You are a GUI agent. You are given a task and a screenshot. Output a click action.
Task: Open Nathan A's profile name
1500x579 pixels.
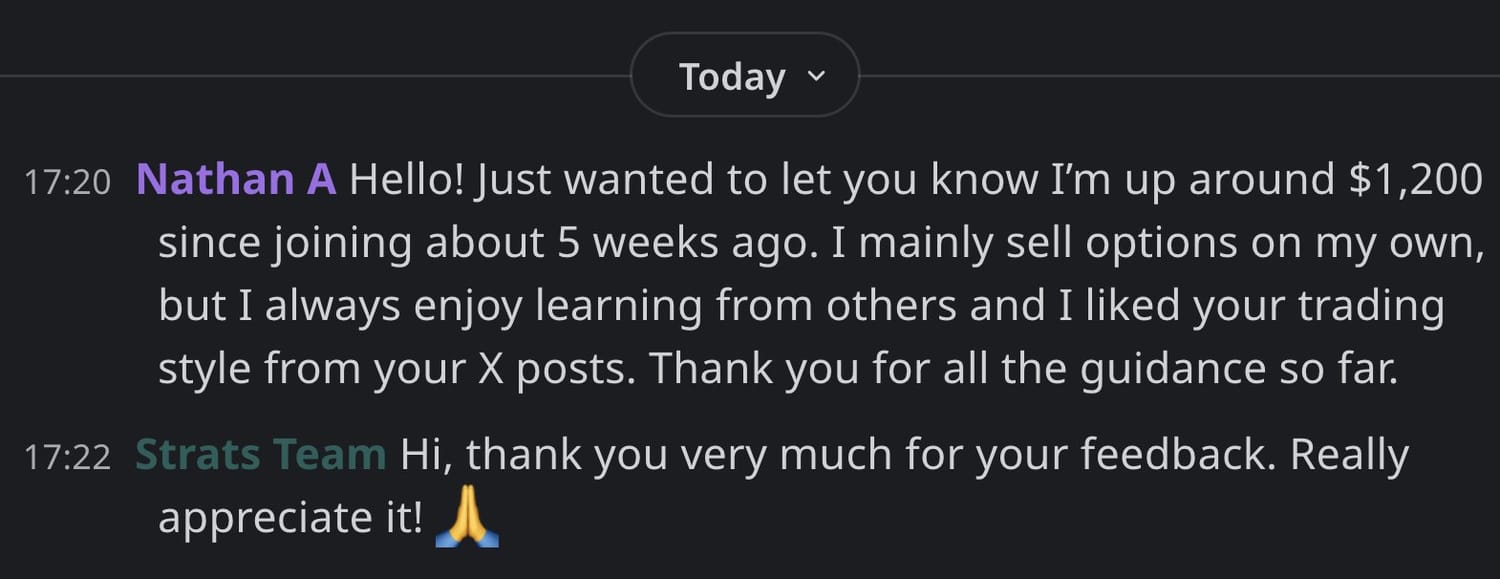pyautogui.click(x=235, y=180)
